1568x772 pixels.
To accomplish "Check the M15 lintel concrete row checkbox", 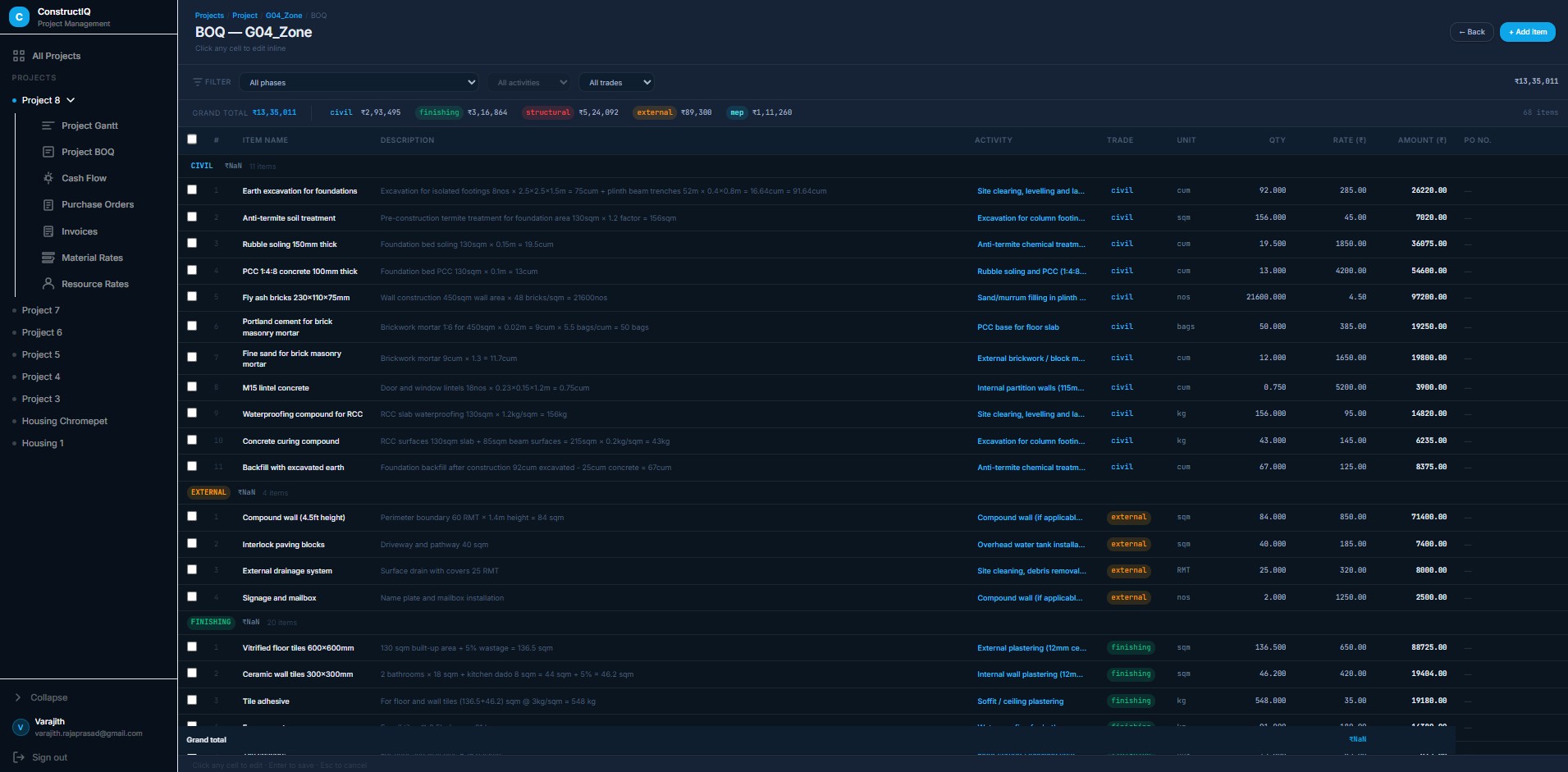I will click(x=192, y=386).
